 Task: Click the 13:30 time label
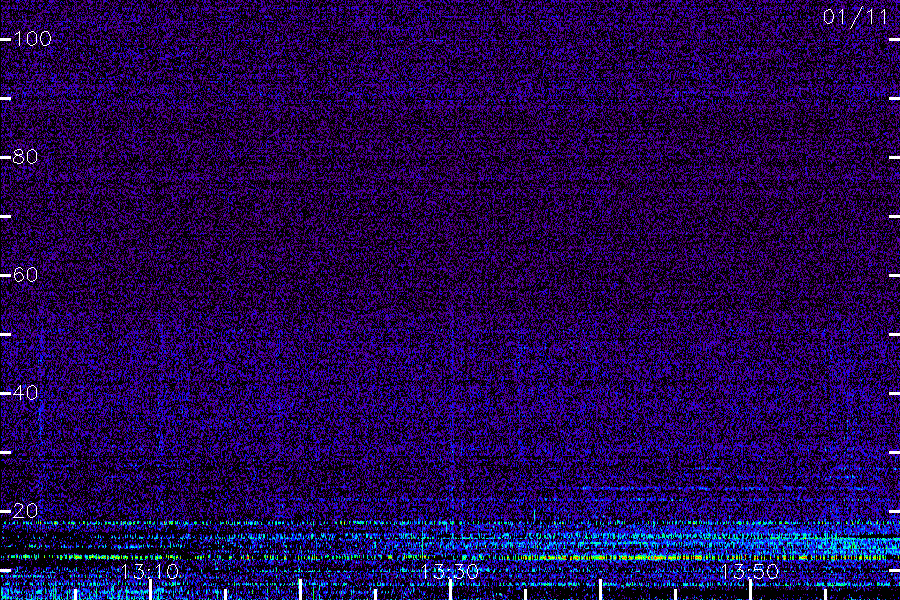coord(449,572)
